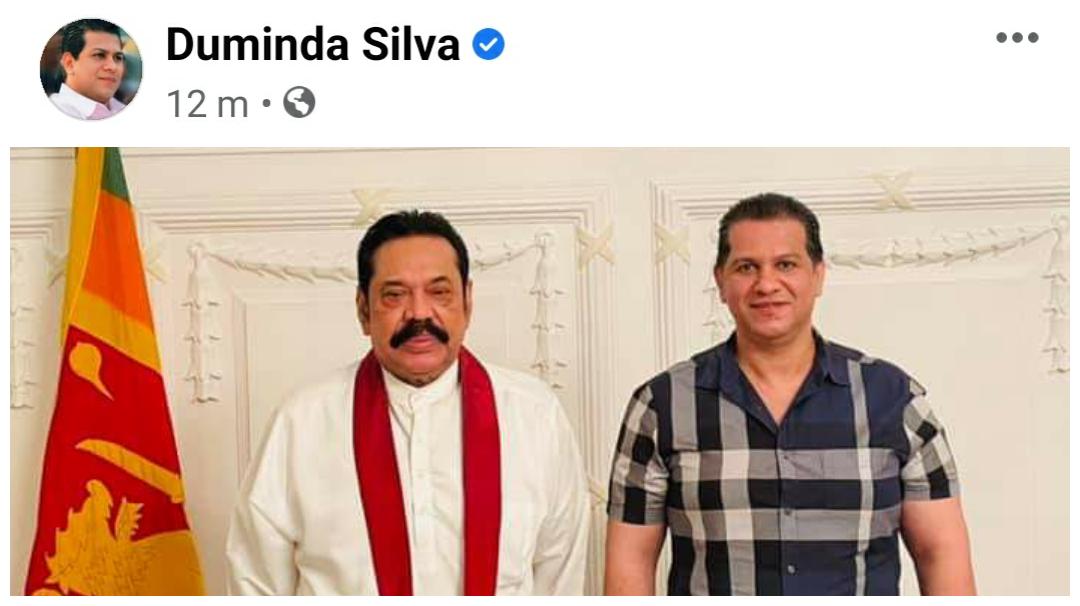This screenshot has height=606, width=1080.
Task: Click the globe public audience icon
Action: [300, 103]
